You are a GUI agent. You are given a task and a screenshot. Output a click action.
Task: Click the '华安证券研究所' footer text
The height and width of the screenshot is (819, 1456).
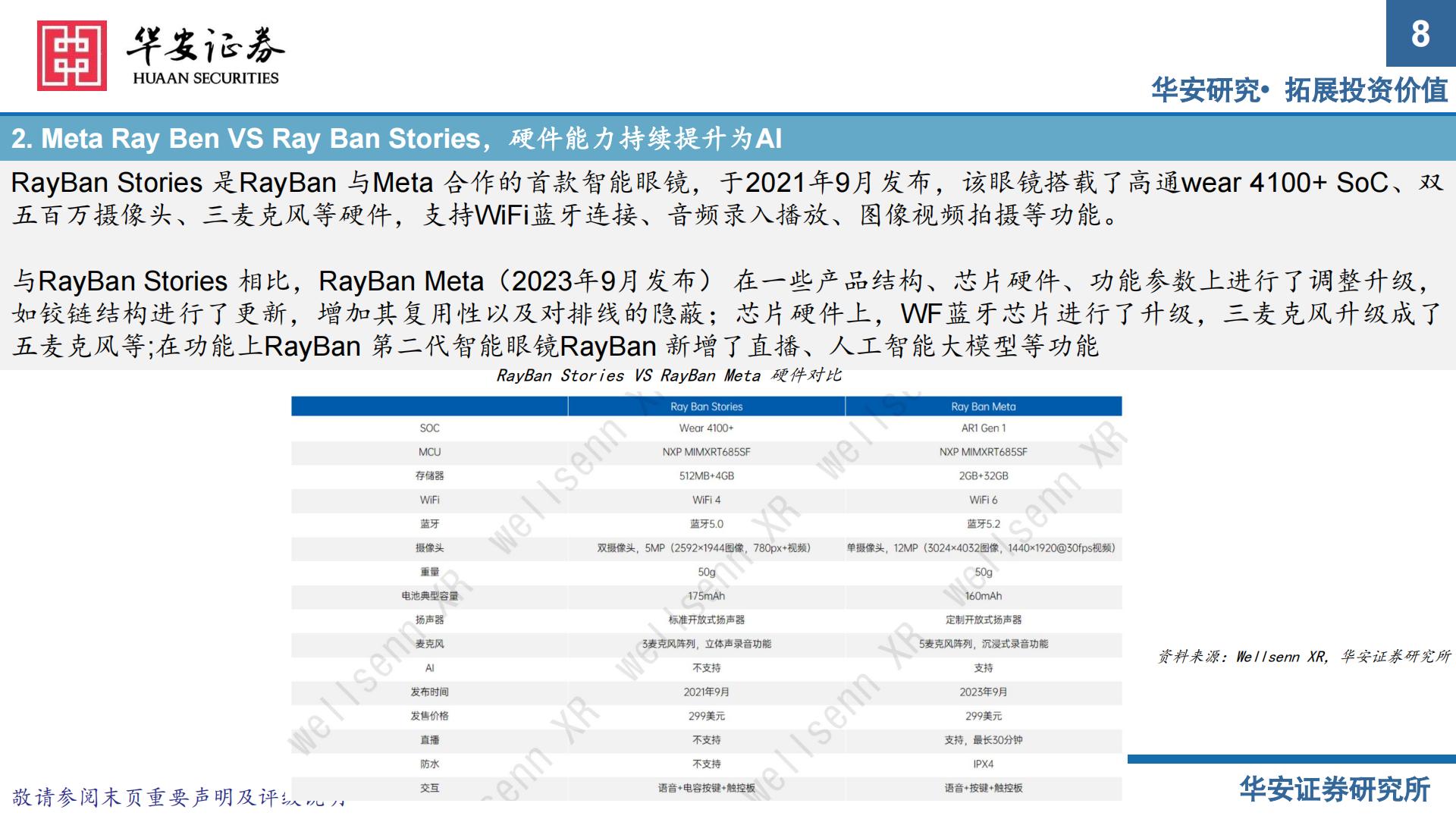point(1335,789)
